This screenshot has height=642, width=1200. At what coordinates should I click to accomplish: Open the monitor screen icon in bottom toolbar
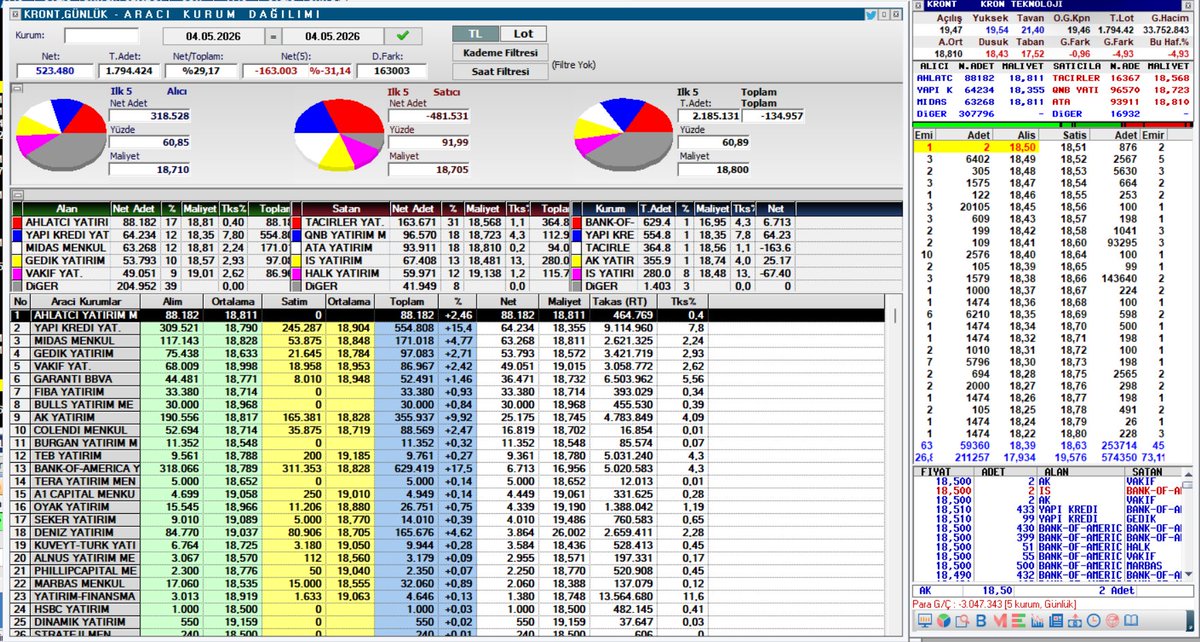925,620
